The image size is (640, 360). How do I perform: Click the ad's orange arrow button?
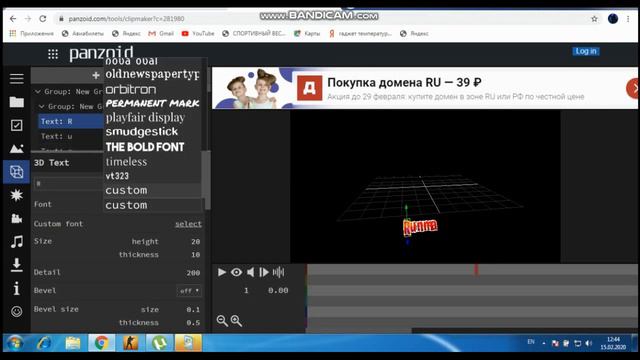632,88
